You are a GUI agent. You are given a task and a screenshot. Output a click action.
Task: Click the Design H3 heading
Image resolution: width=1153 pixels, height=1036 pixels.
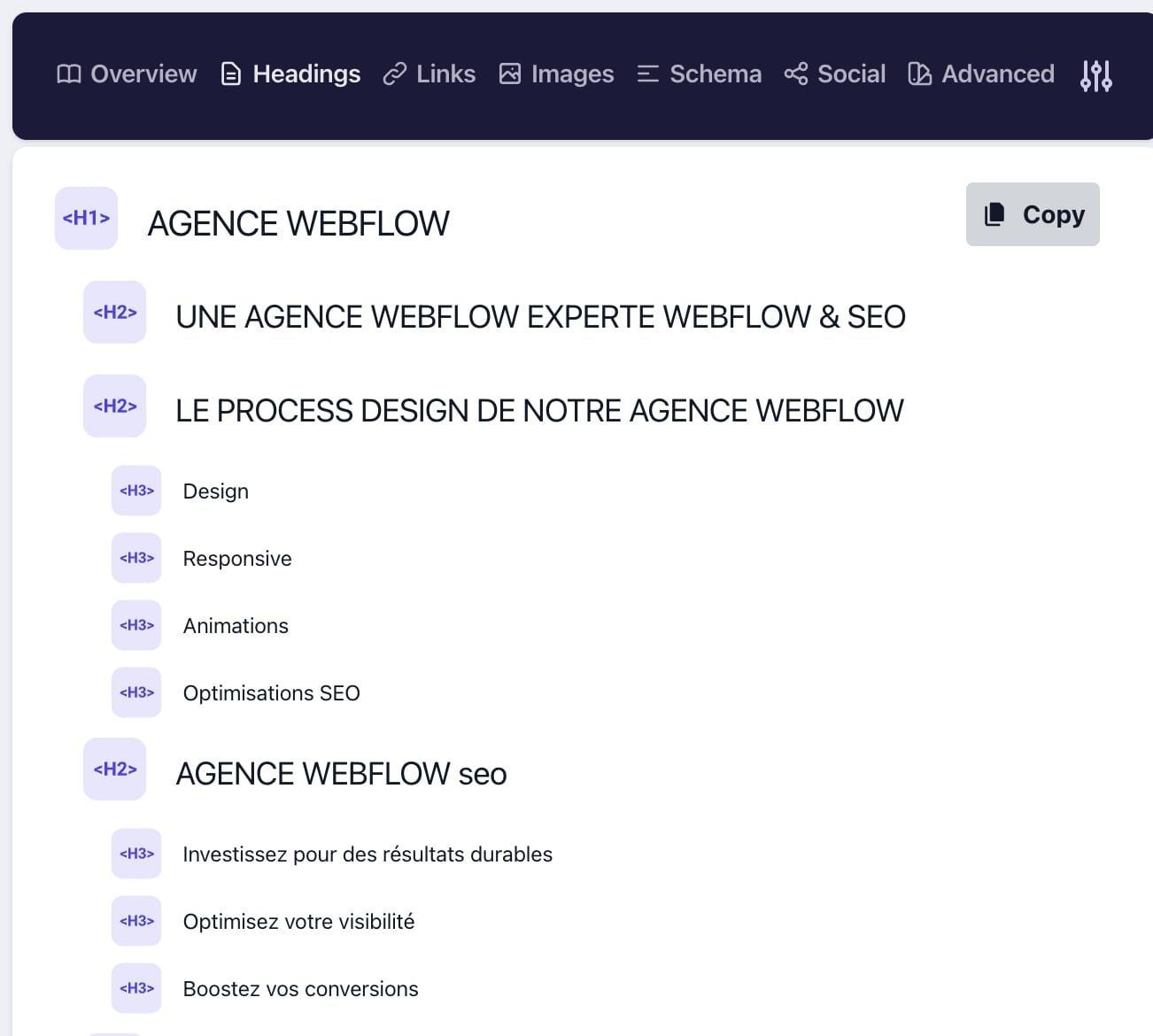point(216,491)
